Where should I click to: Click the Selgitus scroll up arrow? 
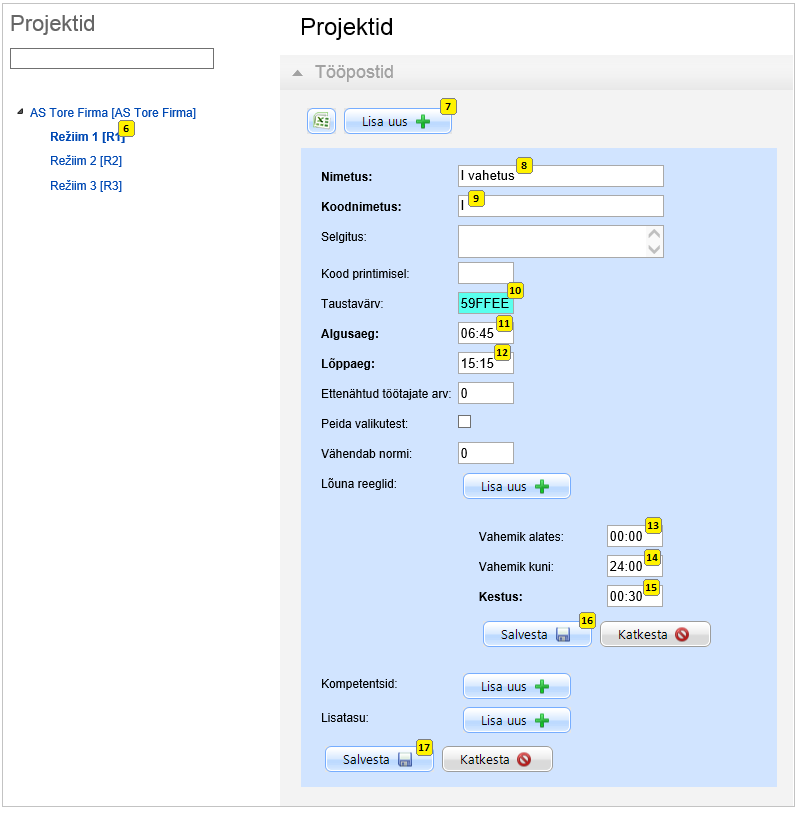[x=655, y=235]
